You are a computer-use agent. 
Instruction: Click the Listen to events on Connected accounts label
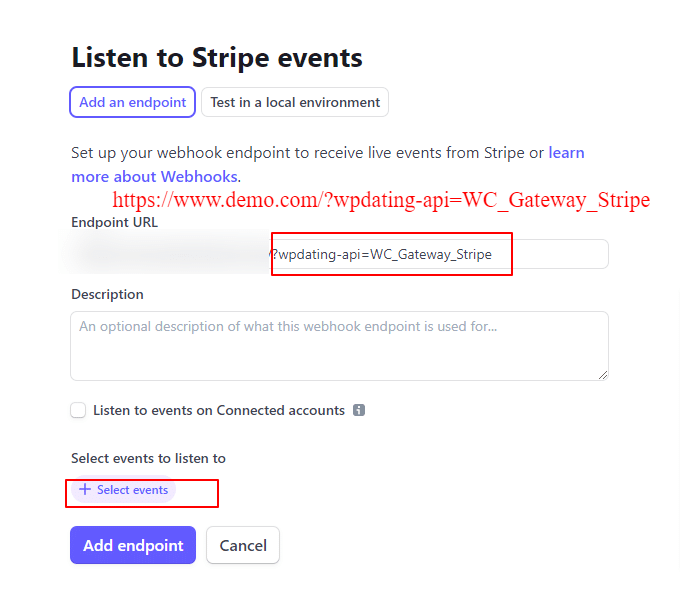[219, 410]
